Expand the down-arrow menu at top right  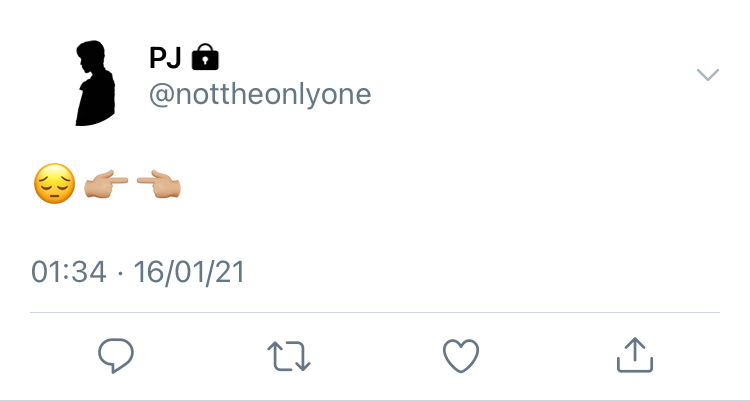708,75
